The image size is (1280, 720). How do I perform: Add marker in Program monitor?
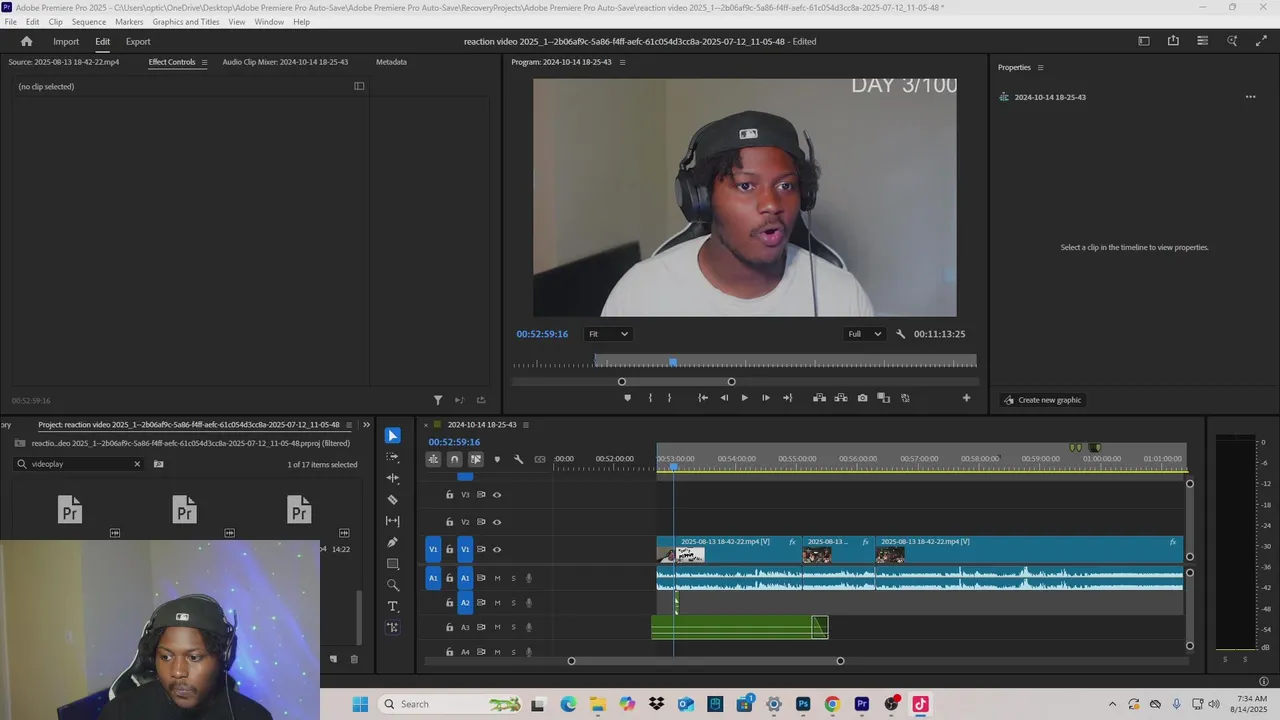[627, 398]
